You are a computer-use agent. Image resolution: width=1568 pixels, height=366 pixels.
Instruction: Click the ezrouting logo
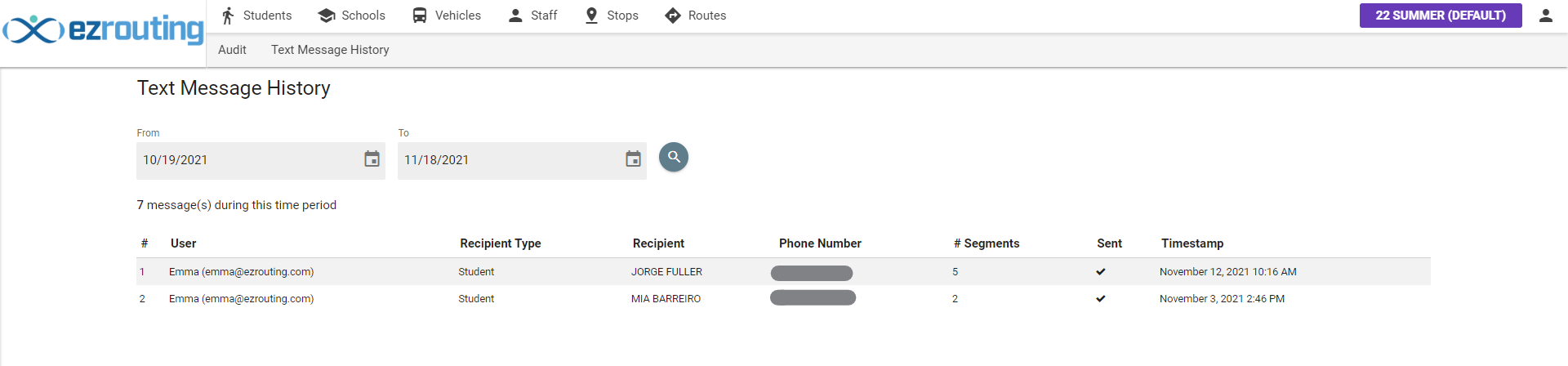[x=104, y=29]
